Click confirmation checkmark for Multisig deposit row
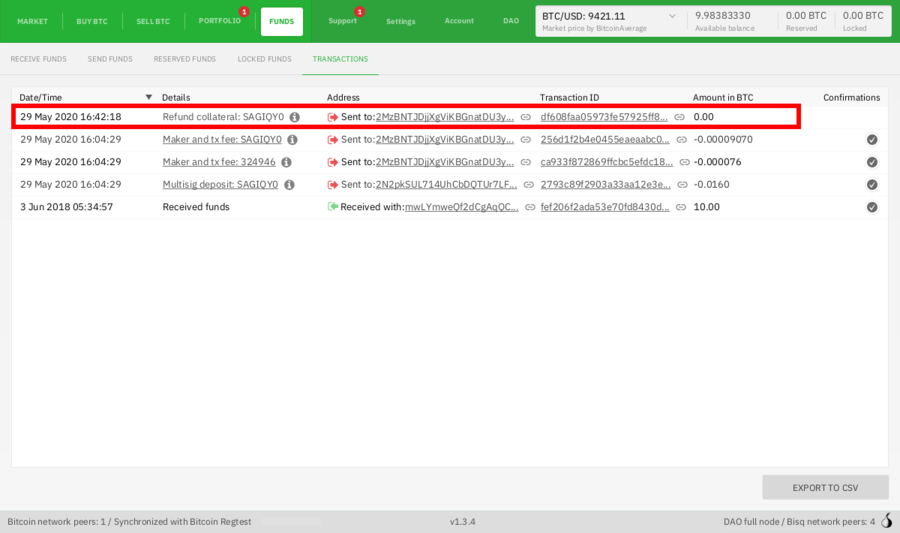Viewport: 900px width, 533px height. coord(872,185)
